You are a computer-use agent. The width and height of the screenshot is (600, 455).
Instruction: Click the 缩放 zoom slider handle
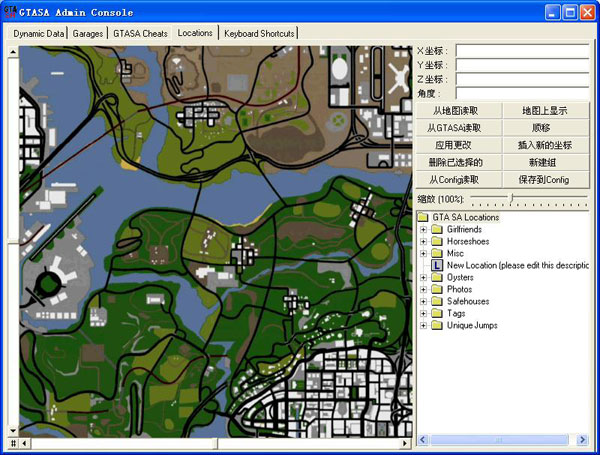(x=511, y=198)
